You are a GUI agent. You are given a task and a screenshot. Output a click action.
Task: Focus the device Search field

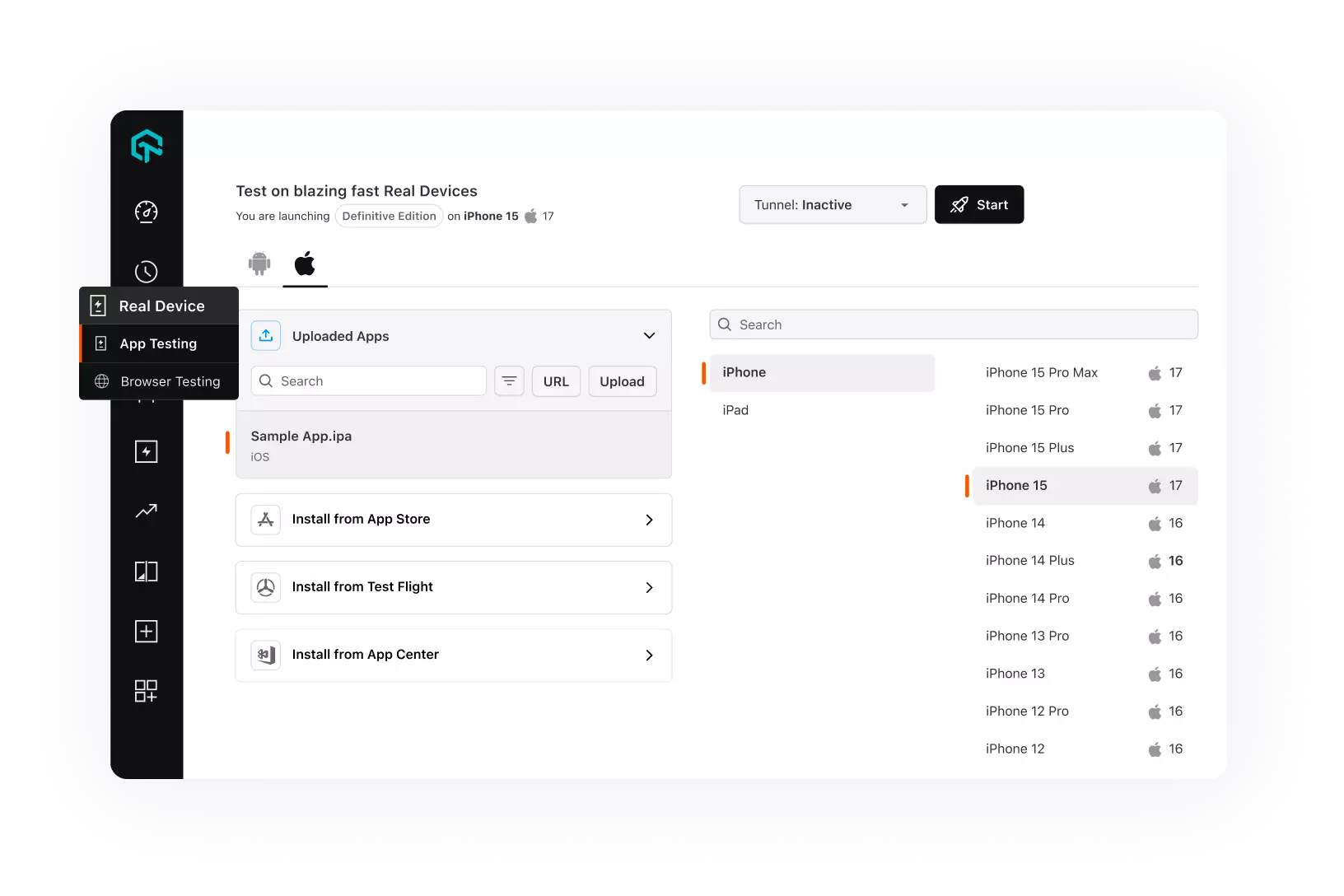[954, 324]
